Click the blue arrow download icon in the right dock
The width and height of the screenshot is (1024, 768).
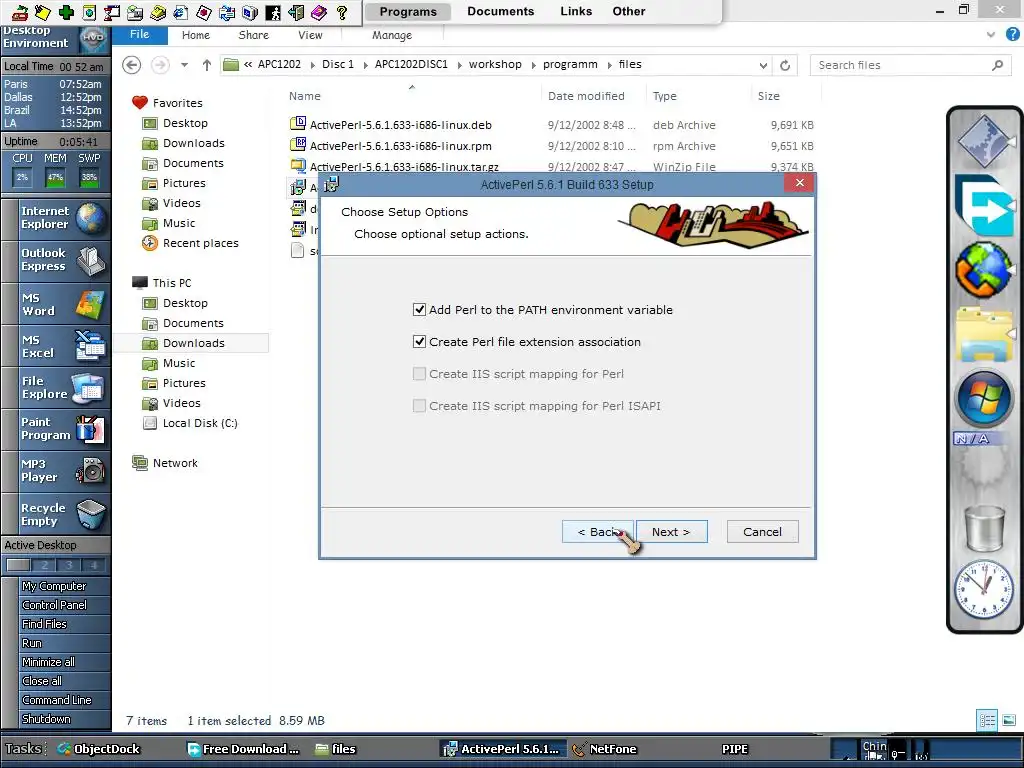point(985,204)
